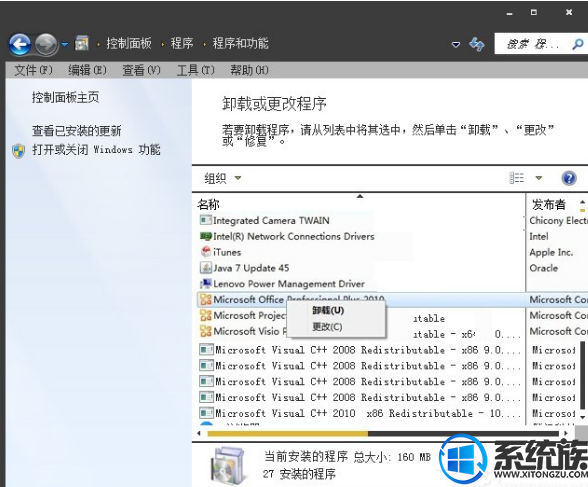
Task: Click the vertical scrollbar down arrow
Action: coord(582,417)
